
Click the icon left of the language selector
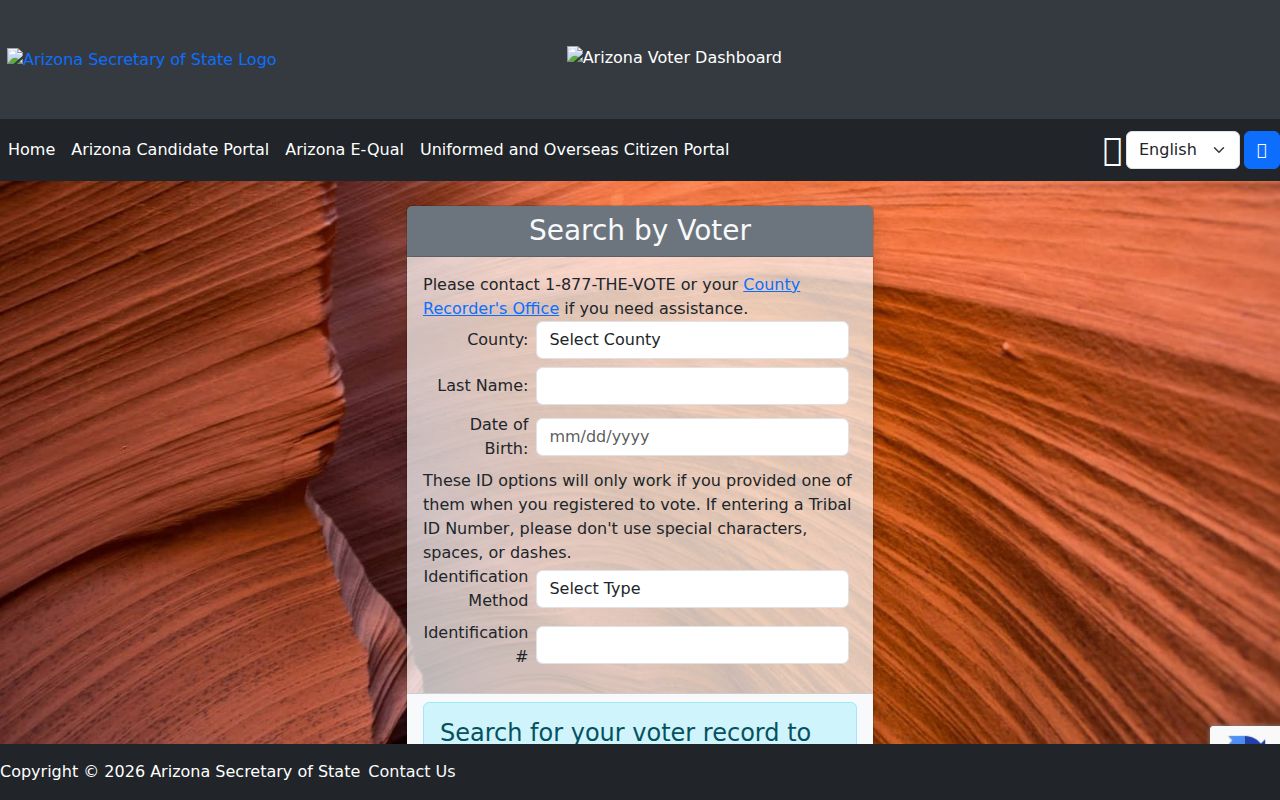pos(1112,151)
